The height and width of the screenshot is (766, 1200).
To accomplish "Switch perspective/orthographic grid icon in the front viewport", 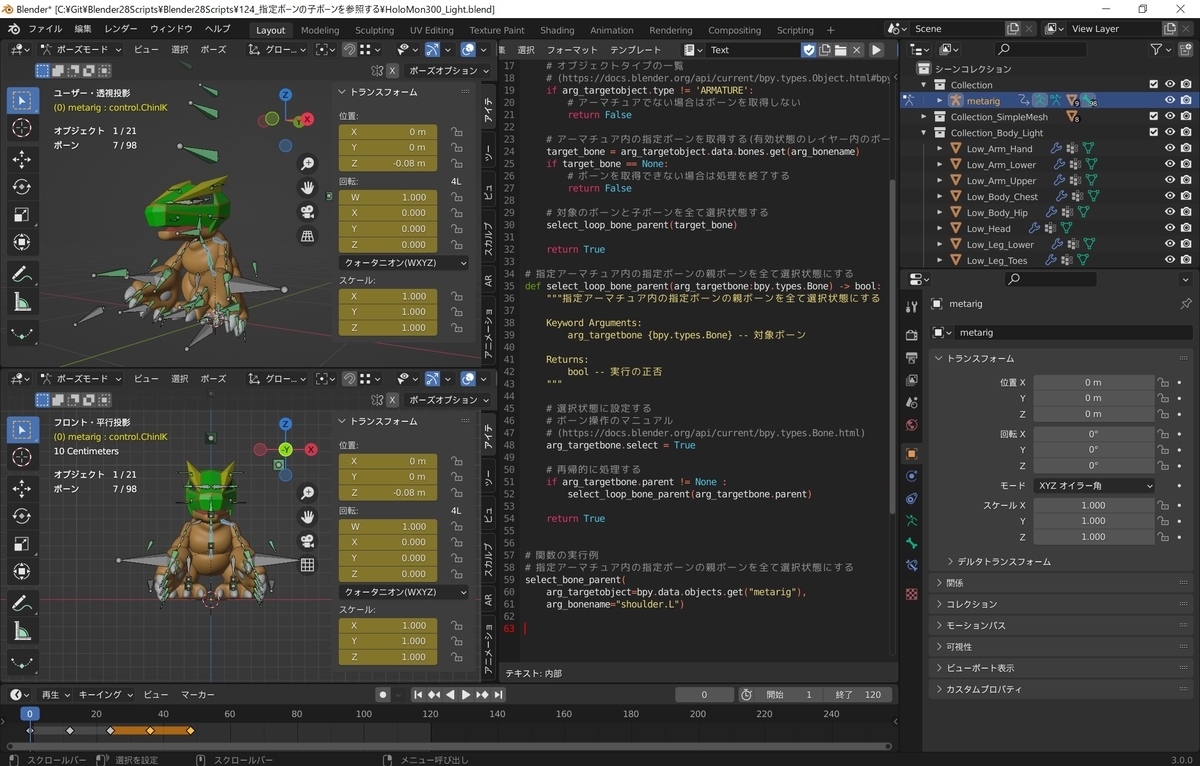I will [308, 565].
